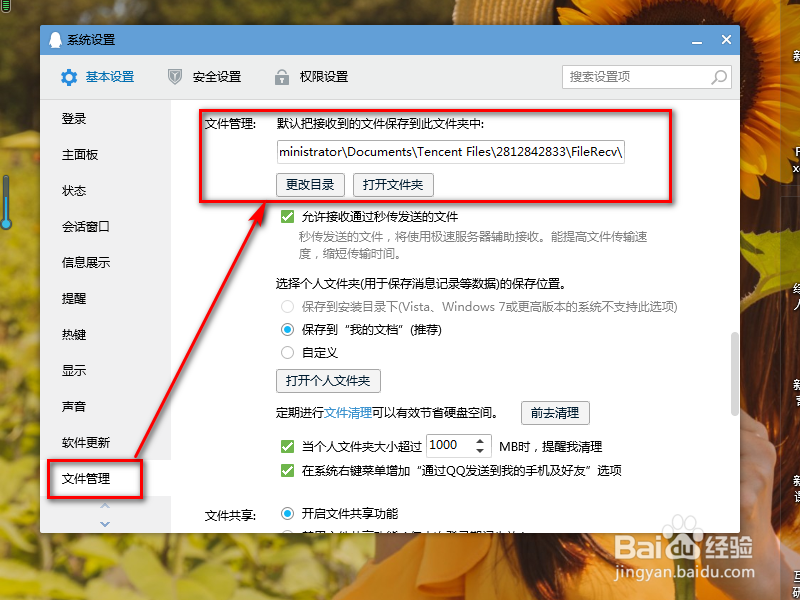Click the shield icon beside 安全设置
The width and height of the screenshot is (800, 600).
(x=174, y=77)
